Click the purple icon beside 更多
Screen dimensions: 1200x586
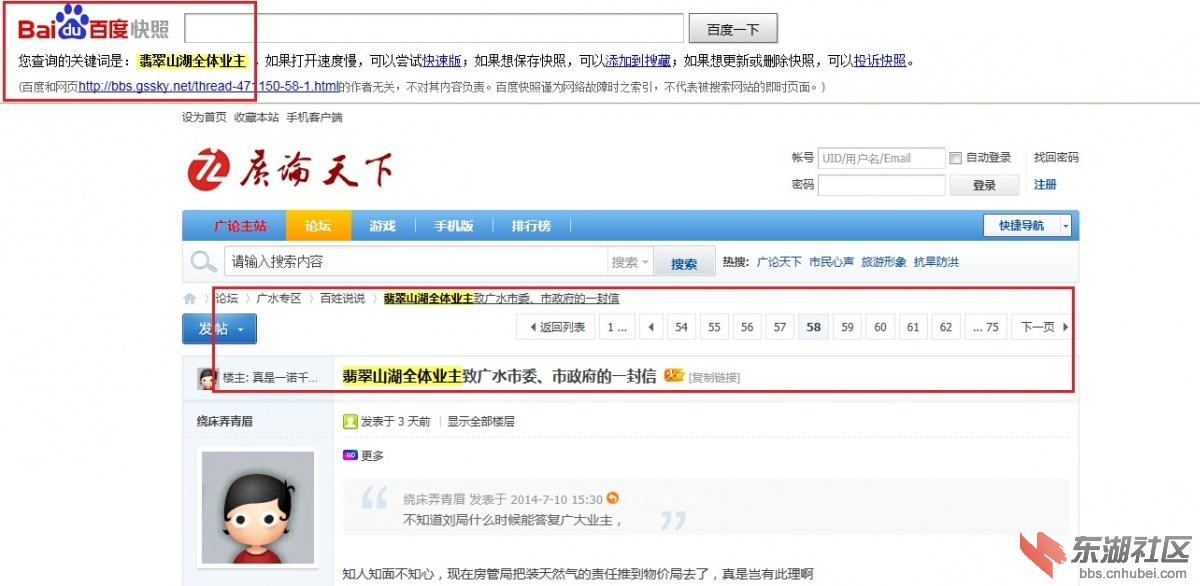(x=350, y=455)
